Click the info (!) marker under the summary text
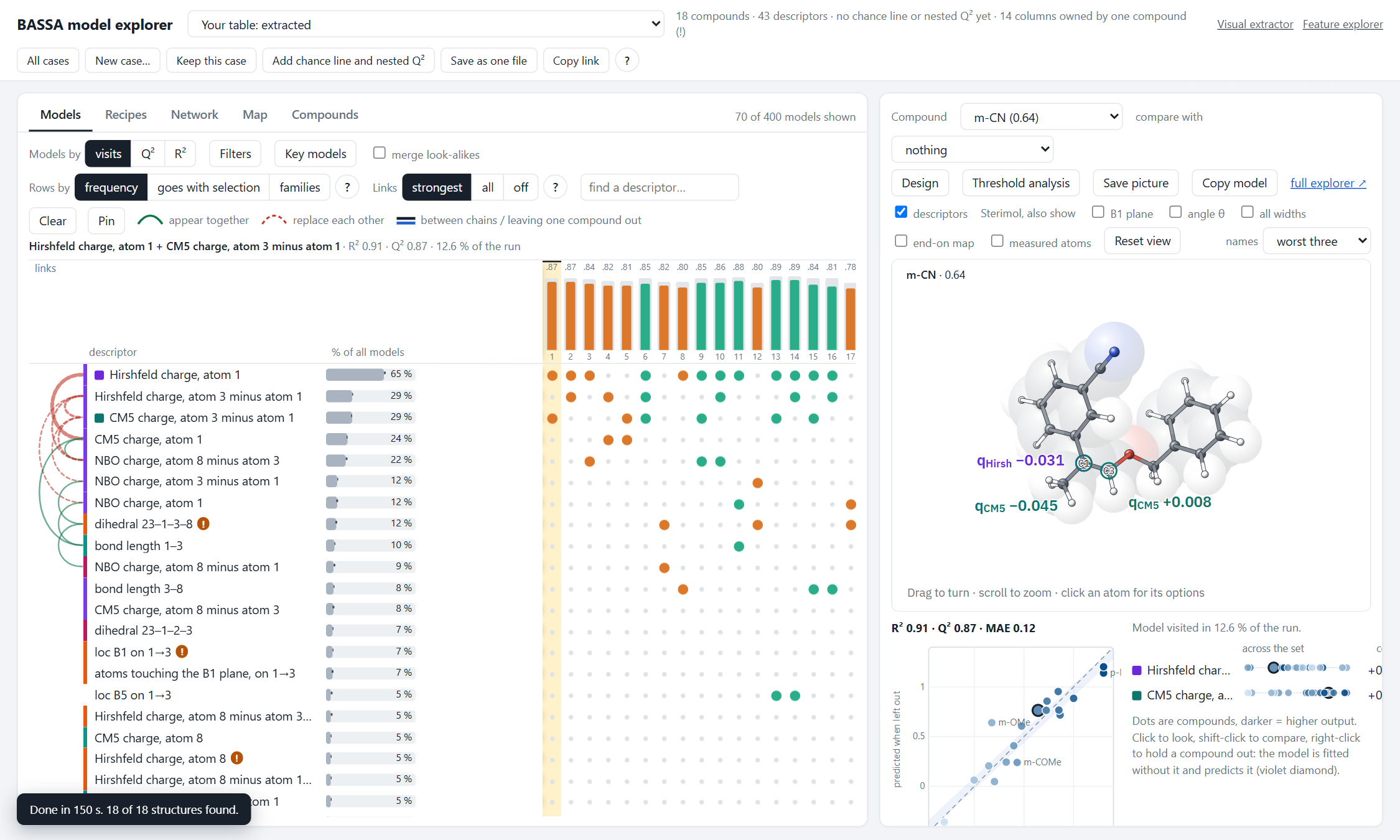Screen dimensions: 1400x840 click(x=681, y=32)
